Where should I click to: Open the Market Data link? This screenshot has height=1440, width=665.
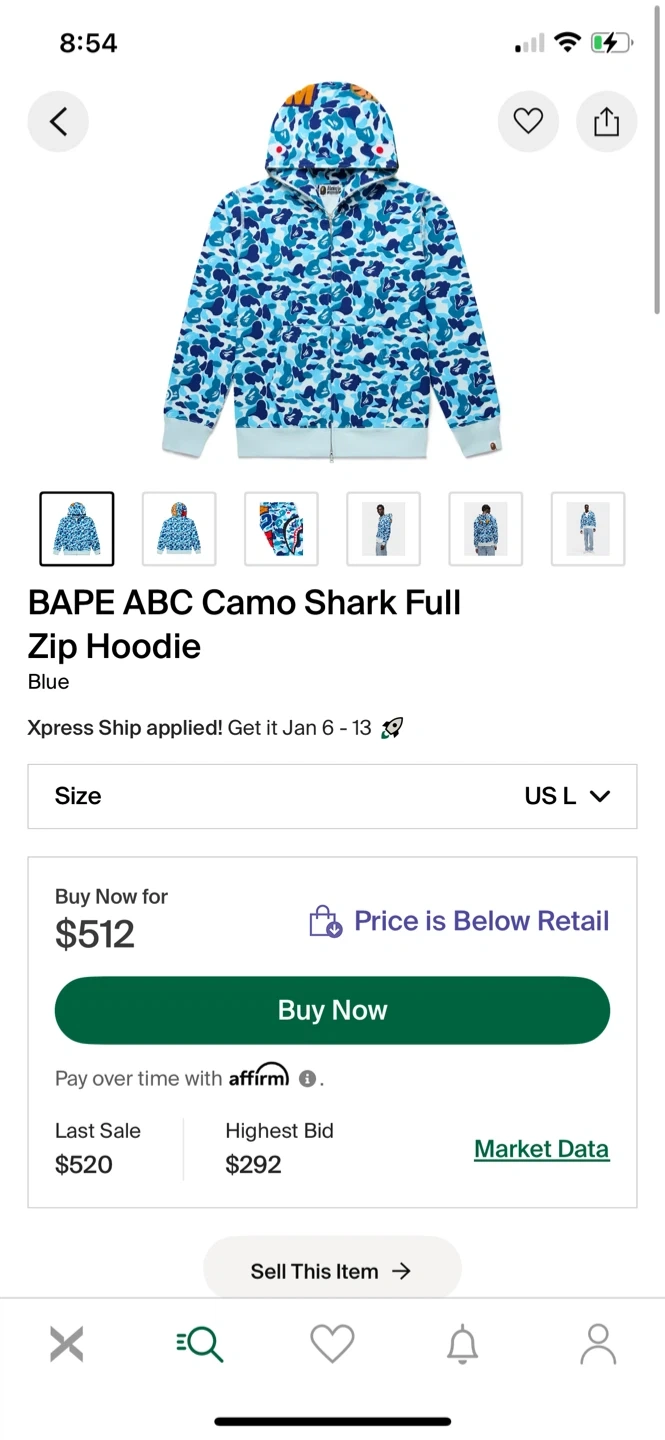tap(541, 1149)
